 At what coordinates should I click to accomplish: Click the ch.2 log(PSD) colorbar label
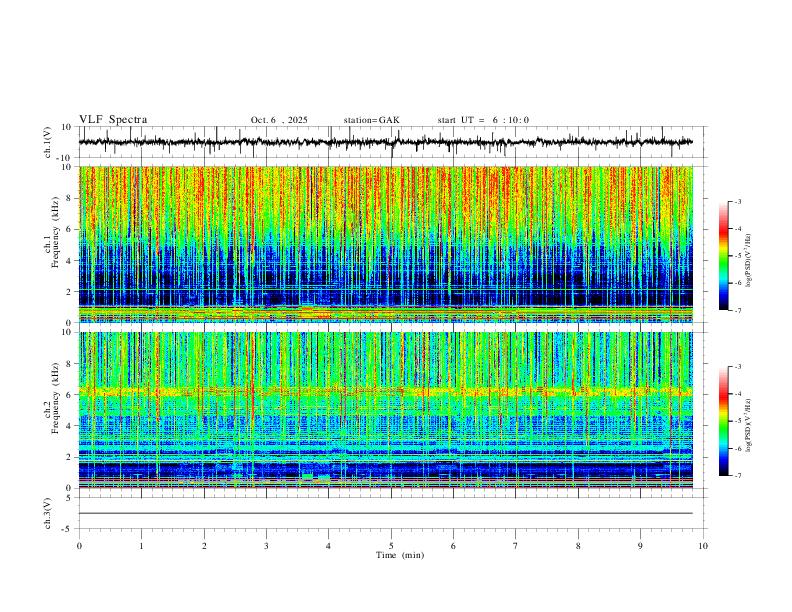coord(749,425)
